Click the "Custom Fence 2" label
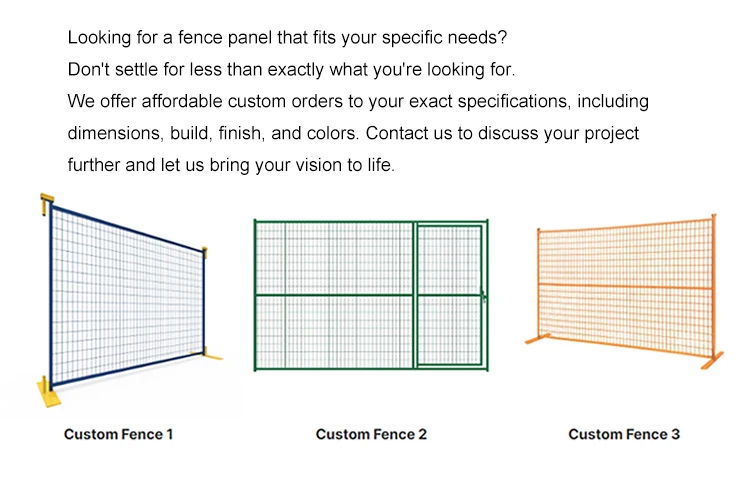Screen dimensions: 750x490 tap(371, 434)
